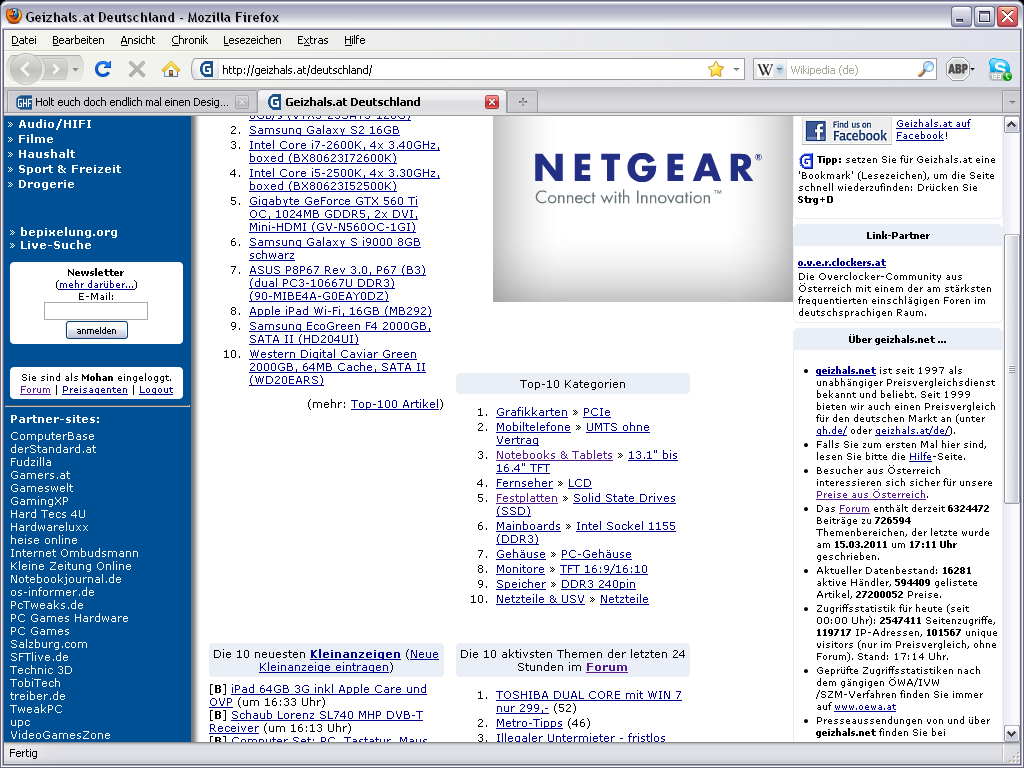
Task: Open the www.oewa.at link
Action: [865, 707]
